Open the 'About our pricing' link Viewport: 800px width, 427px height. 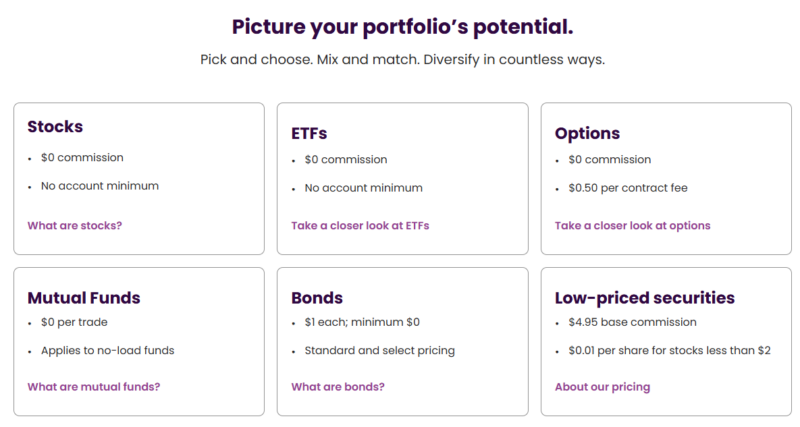pos(603,387)
